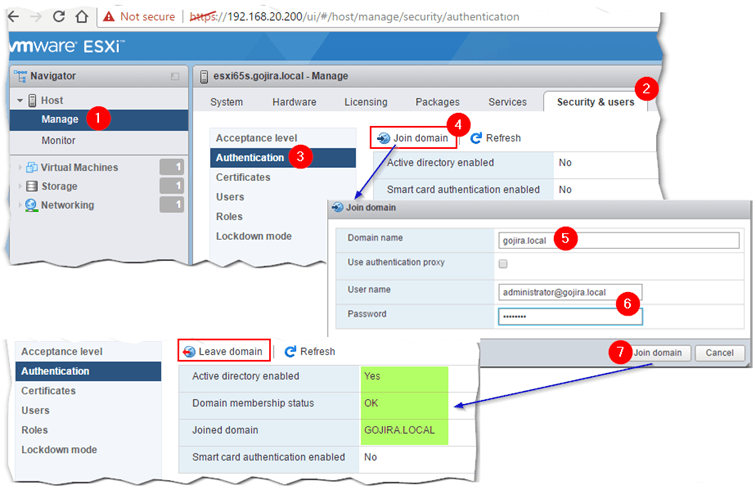Screen dimensions: 756x490
Task: Click the lower Refresh arrow icon
Action: (290, 352)
